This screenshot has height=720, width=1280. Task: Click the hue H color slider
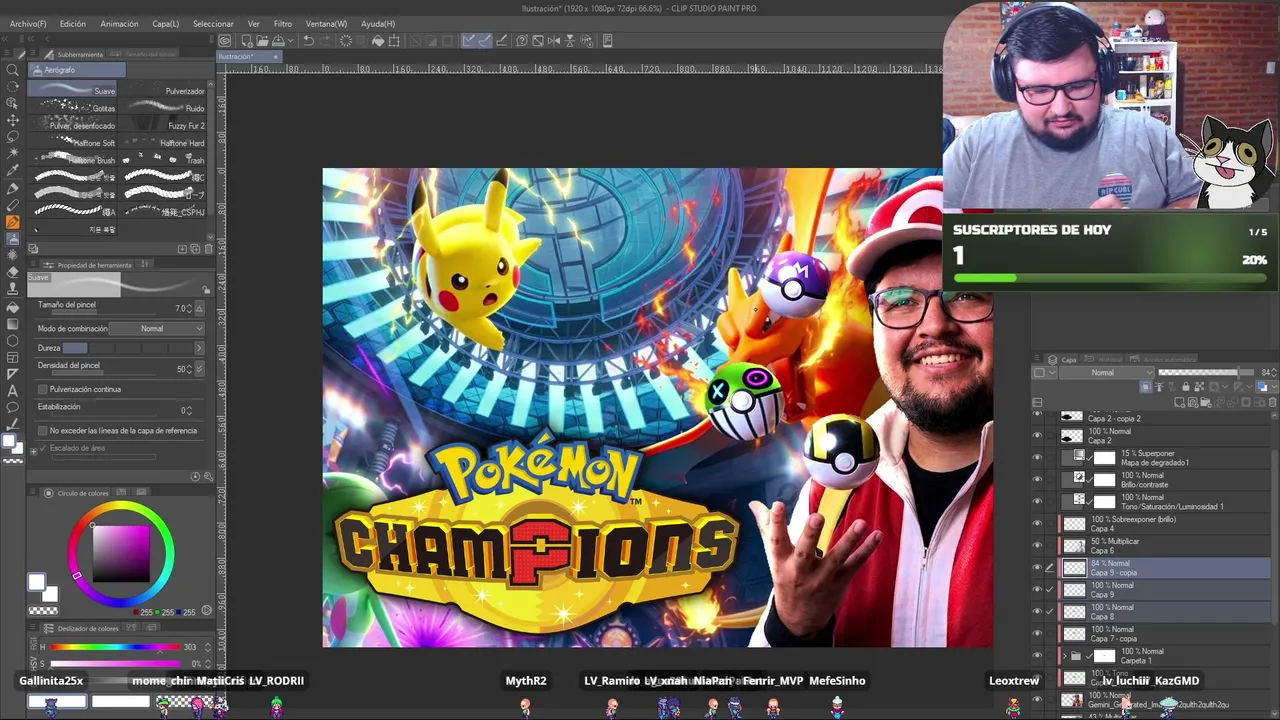click(115, 647)
